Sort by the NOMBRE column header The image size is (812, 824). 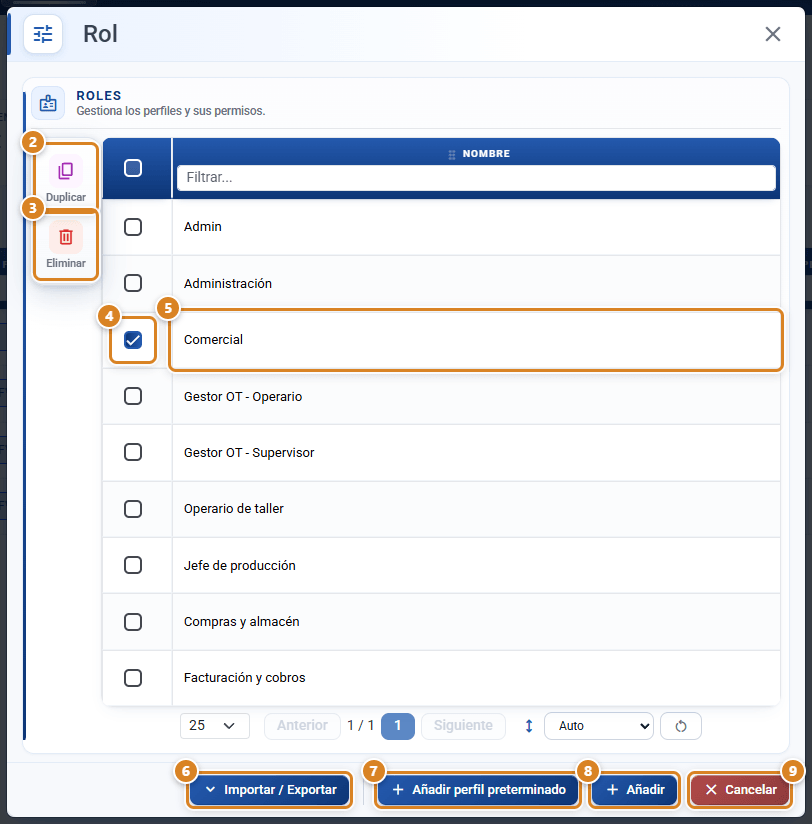[x=486, y=153]
